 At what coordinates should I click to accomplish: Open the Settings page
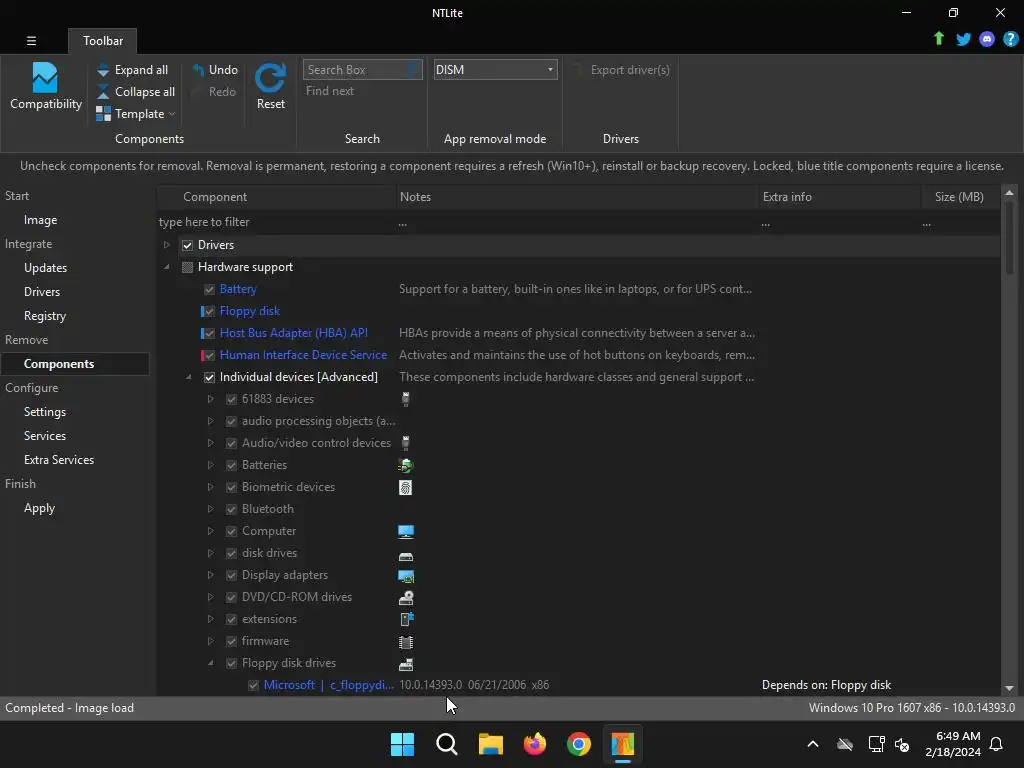pos(45,412)
